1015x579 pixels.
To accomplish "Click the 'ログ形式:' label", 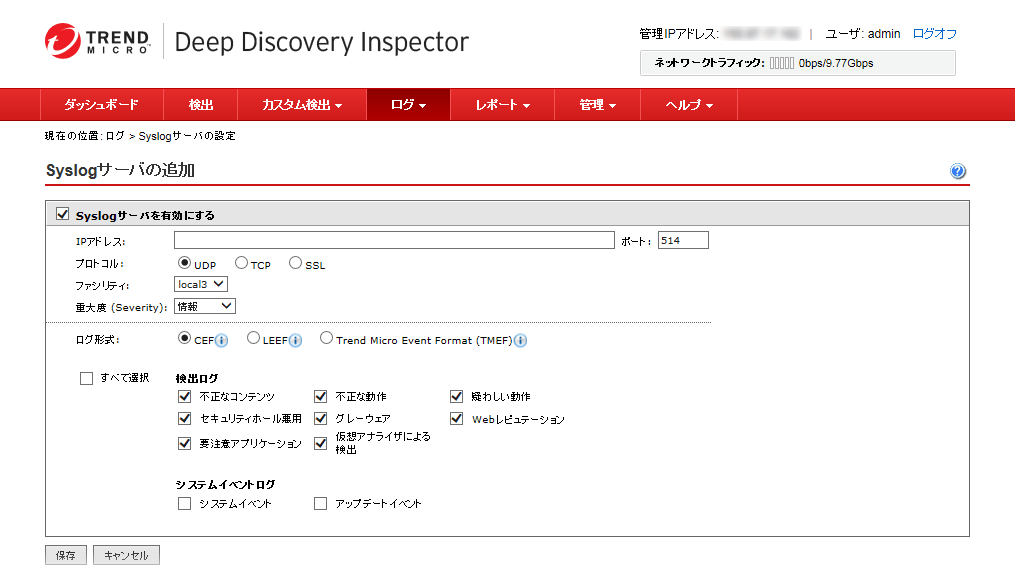I will click(98, 339).
